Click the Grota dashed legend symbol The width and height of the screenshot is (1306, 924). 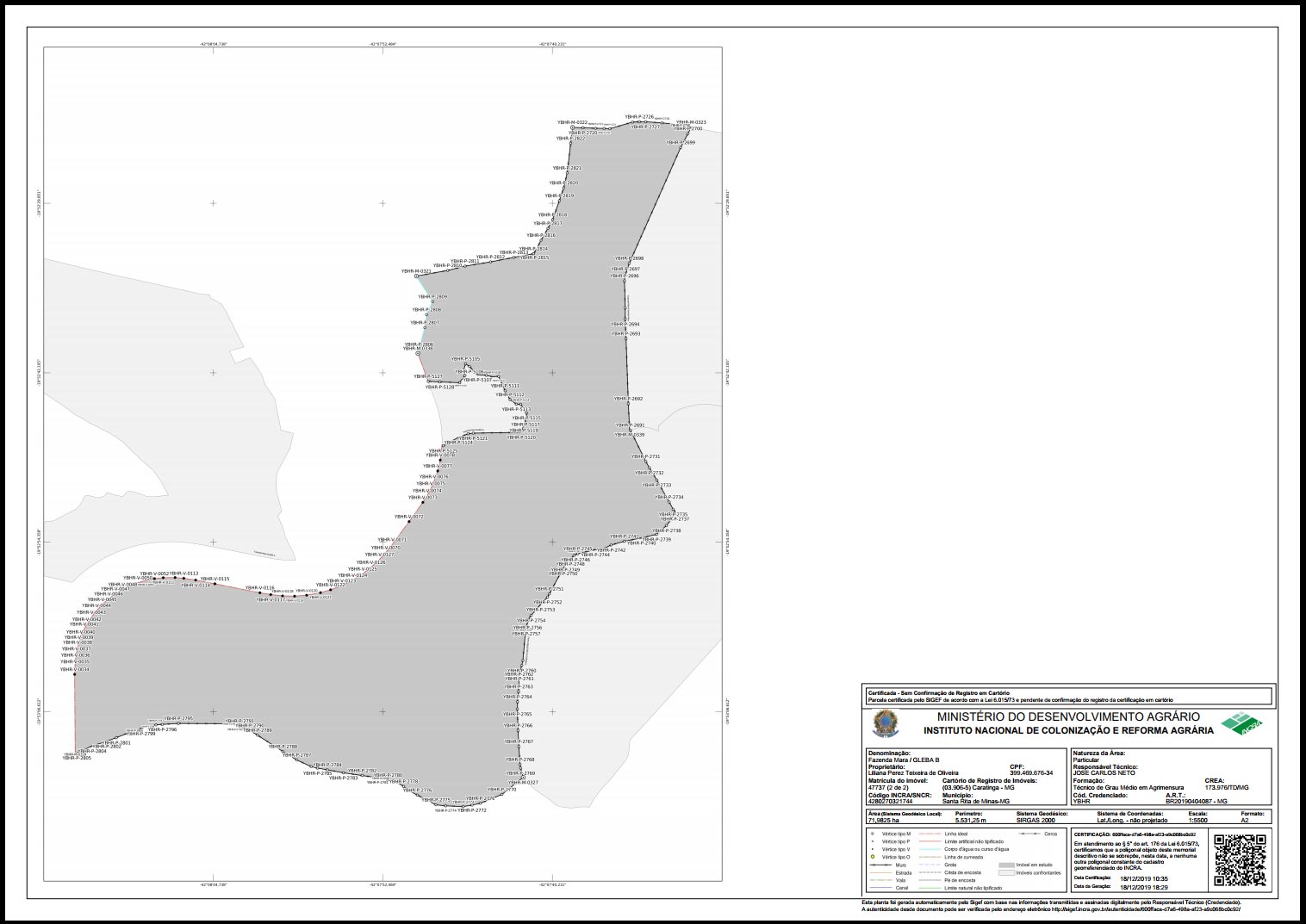[x=930, y=864]
